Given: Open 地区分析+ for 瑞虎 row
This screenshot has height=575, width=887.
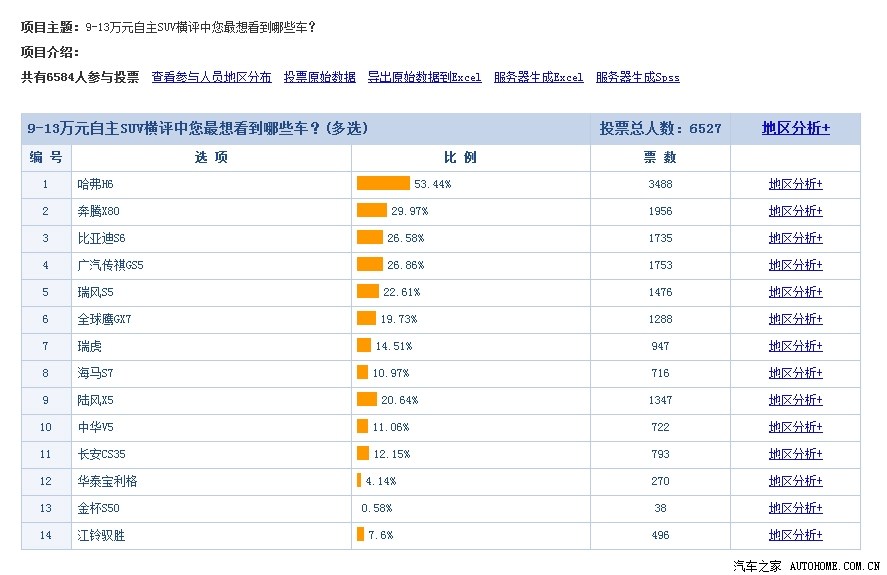Looking at the screenshot, I should point(795,346).
